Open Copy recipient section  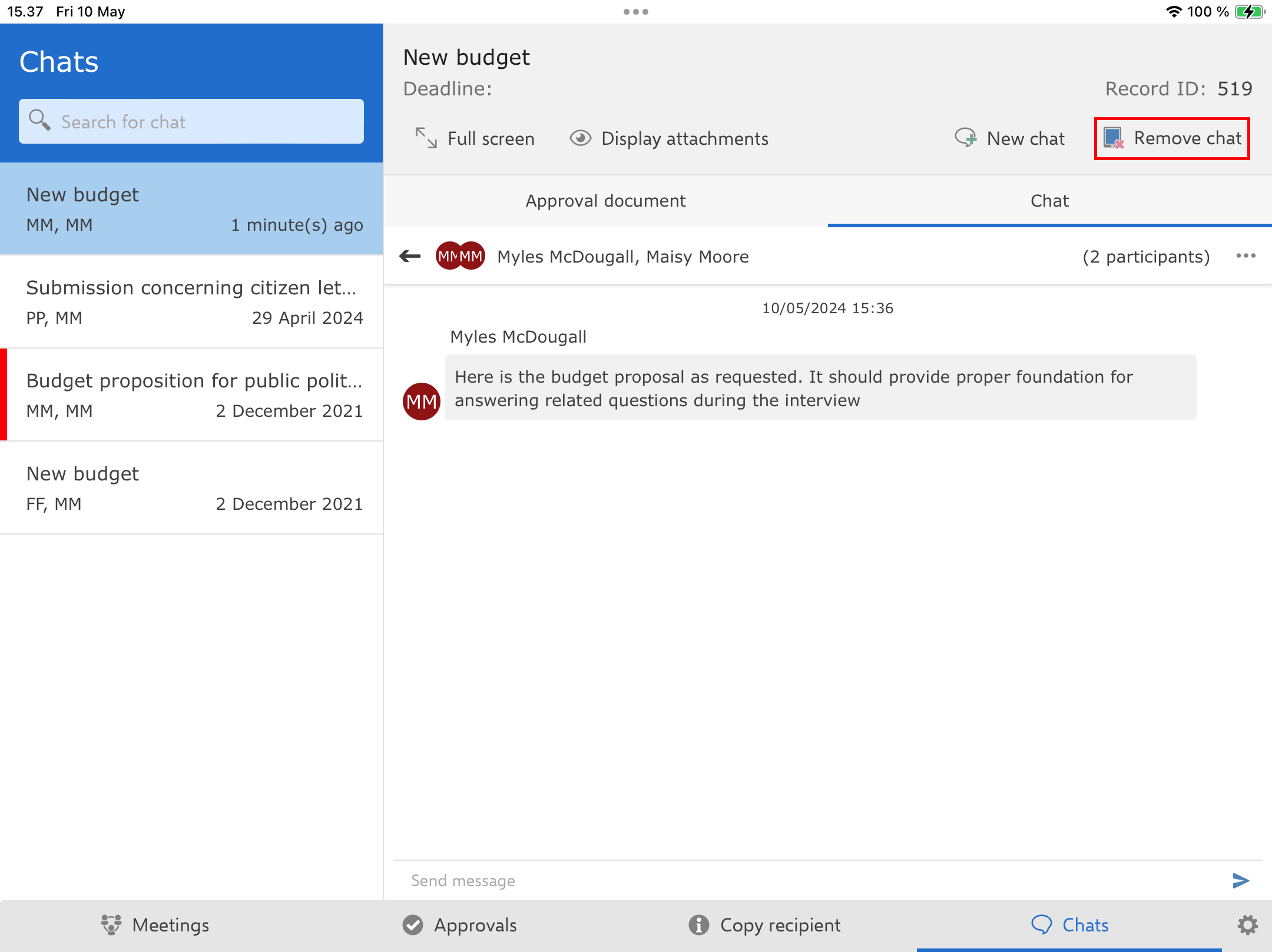pyautogui.click(x=764, y=925)
